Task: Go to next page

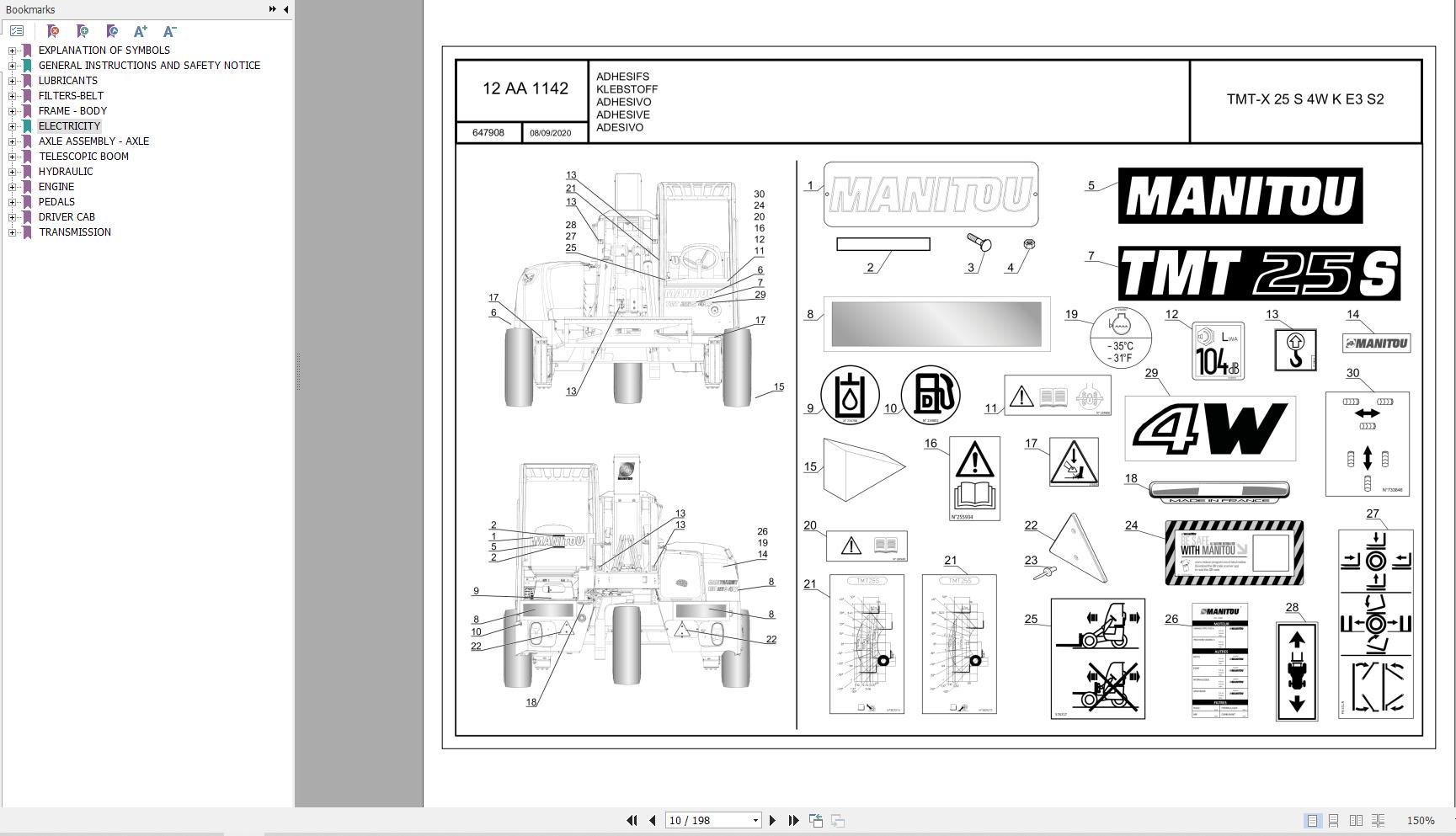Action: [772, 820]
